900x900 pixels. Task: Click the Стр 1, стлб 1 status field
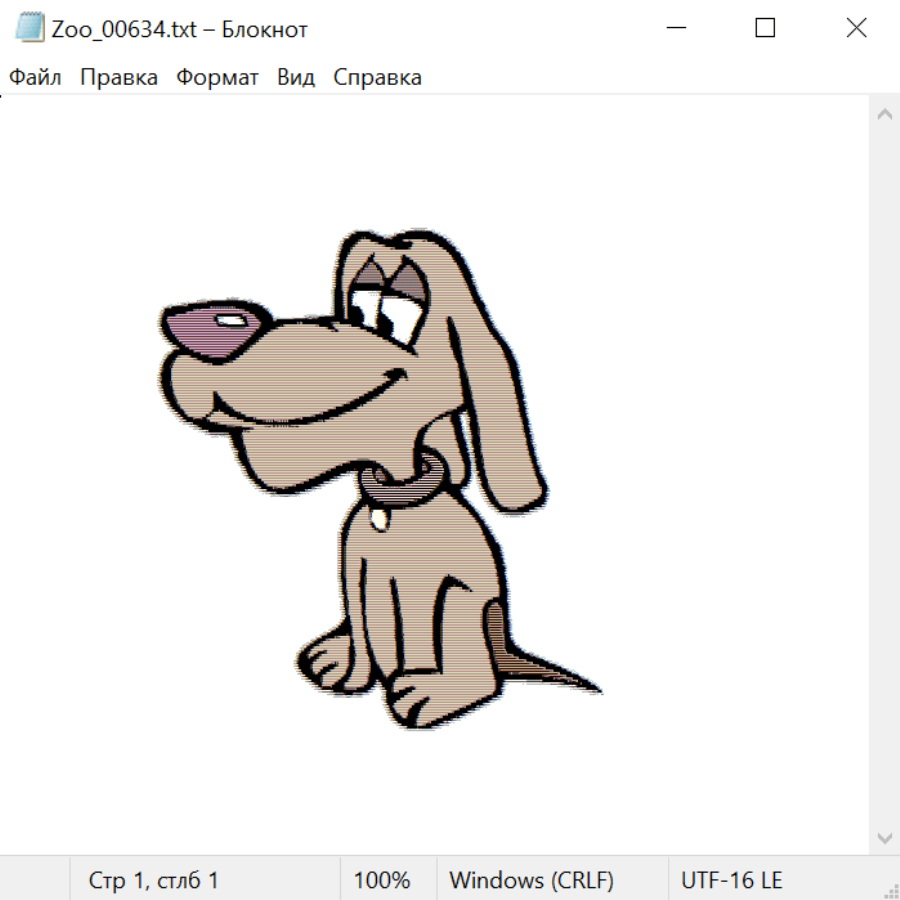pos(154,880)
